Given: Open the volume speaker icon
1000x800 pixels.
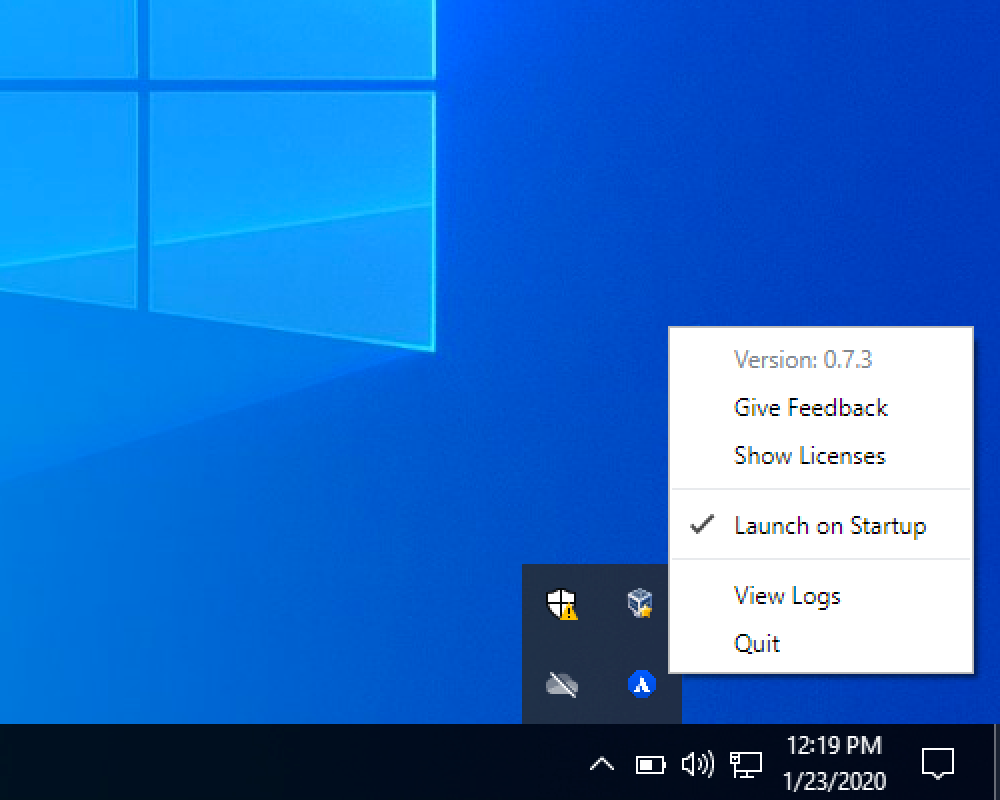Looking at the screenshot, I should pyautogui.click(x=697, y=765).
